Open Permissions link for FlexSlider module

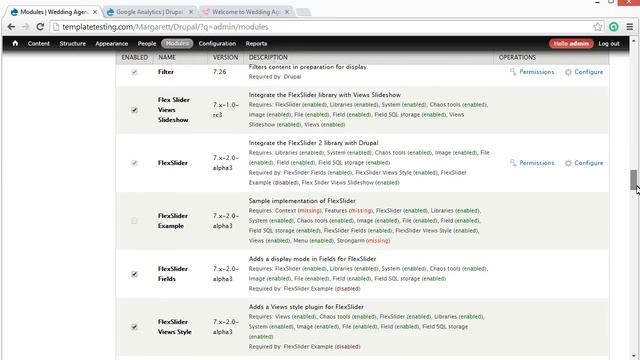coord(537,163)
